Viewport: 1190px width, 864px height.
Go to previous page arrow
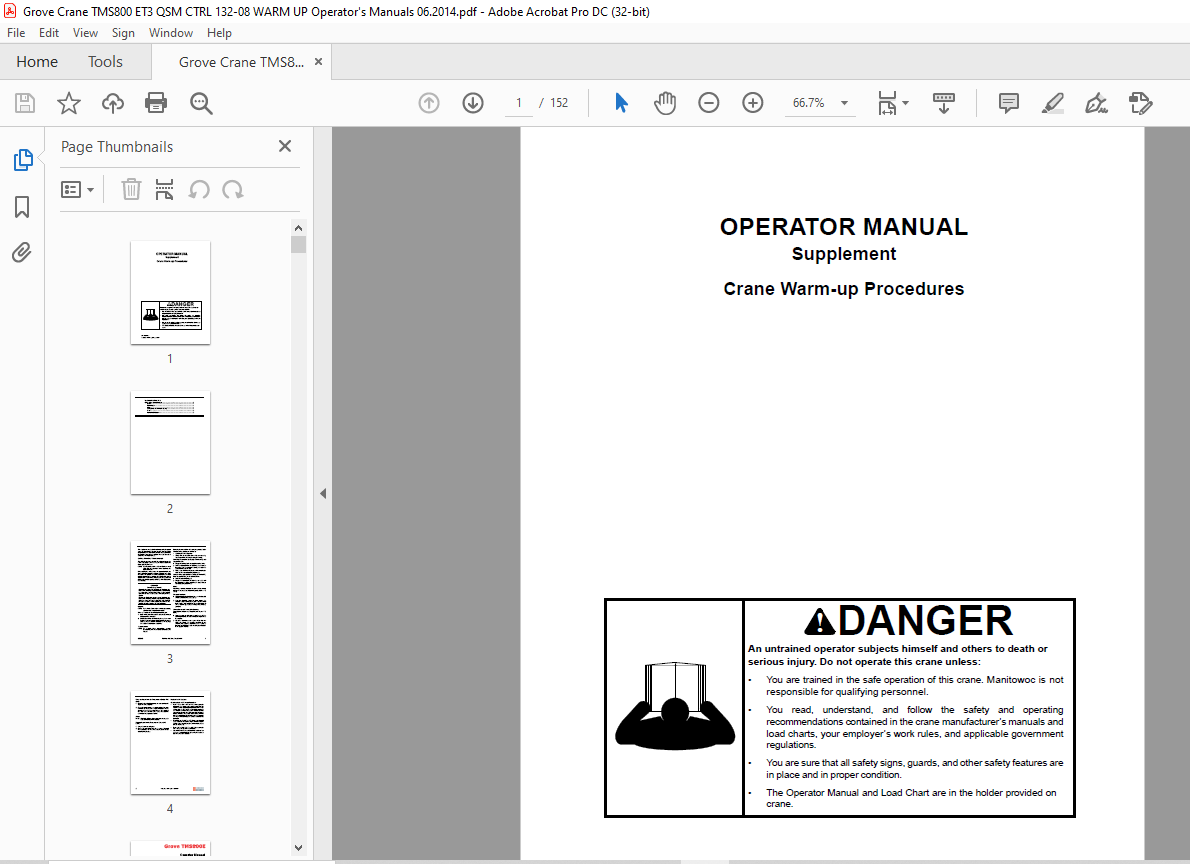[x=429, y=102]
